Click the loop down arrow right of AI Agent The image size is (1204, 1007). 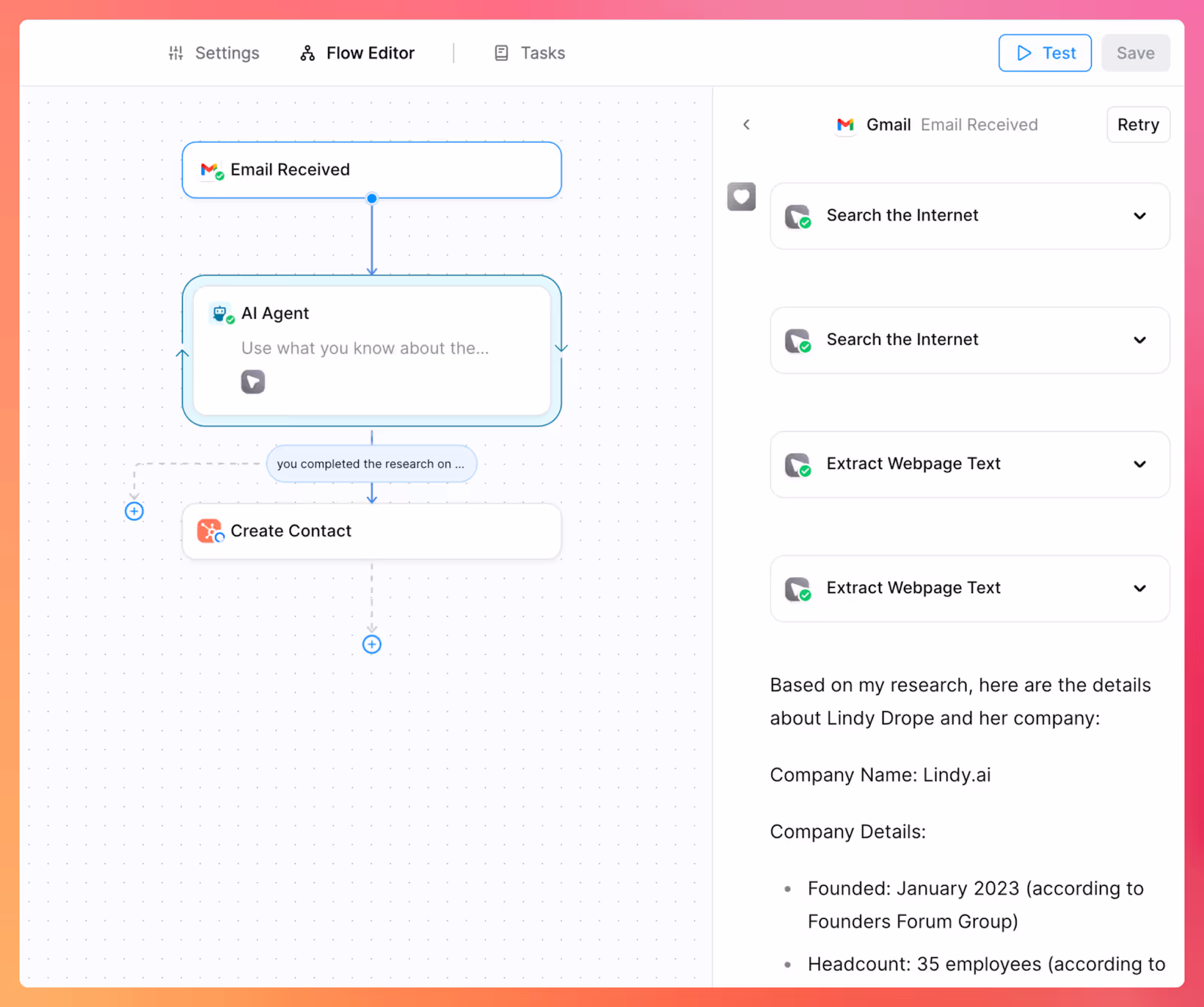[x=561, y=348]
